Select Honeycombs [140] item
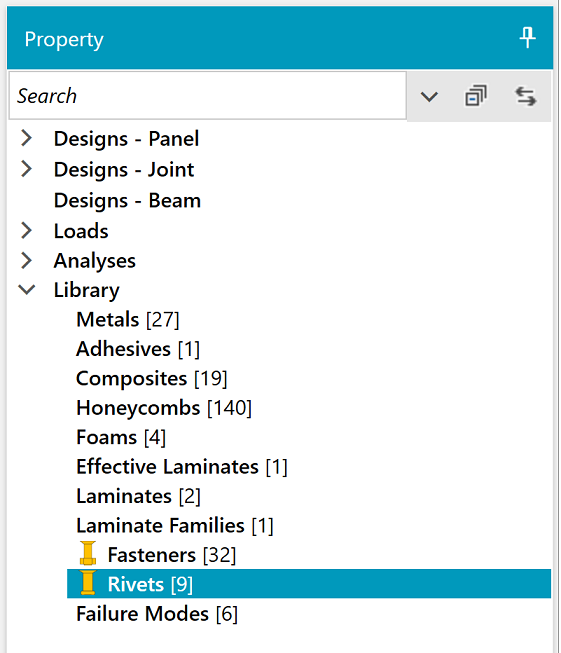This screenshot has width=561, height=653. coord(164,408)
